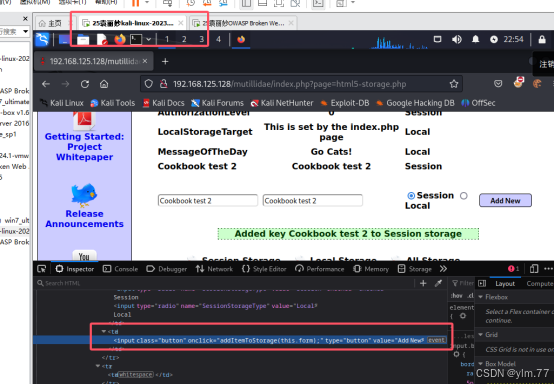Switch to the Performance devtools tab
This screenshot has height=385, width=554.
[x=319, y=269]
